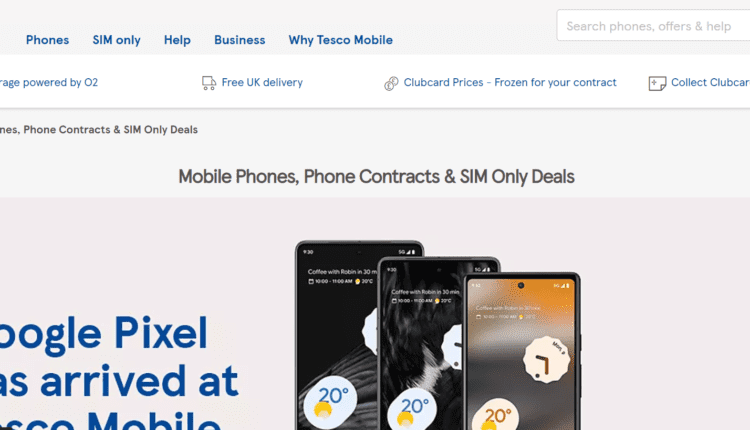Go to Business section

[x=240, y=40]
